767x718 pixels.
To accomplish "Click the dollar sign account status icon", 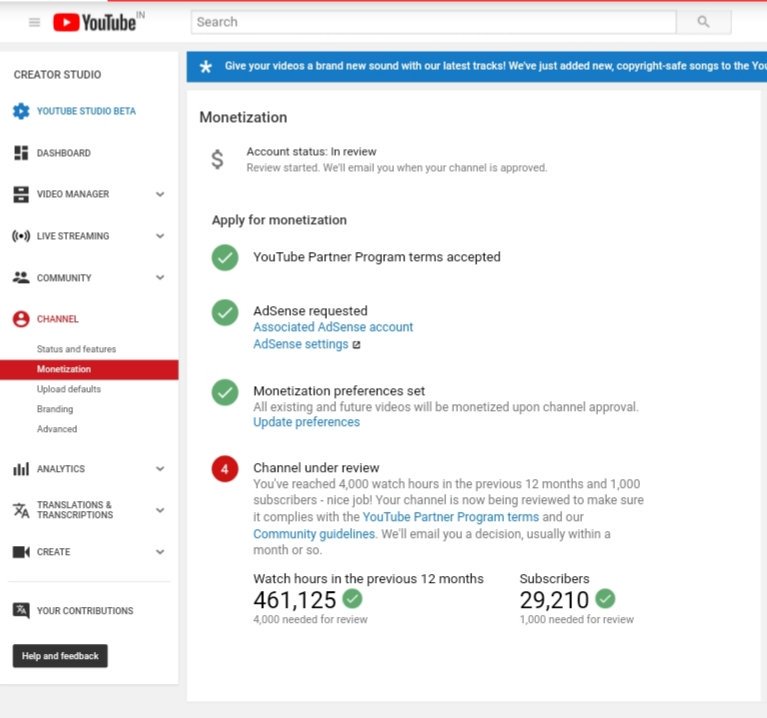I will pos(217,159).
